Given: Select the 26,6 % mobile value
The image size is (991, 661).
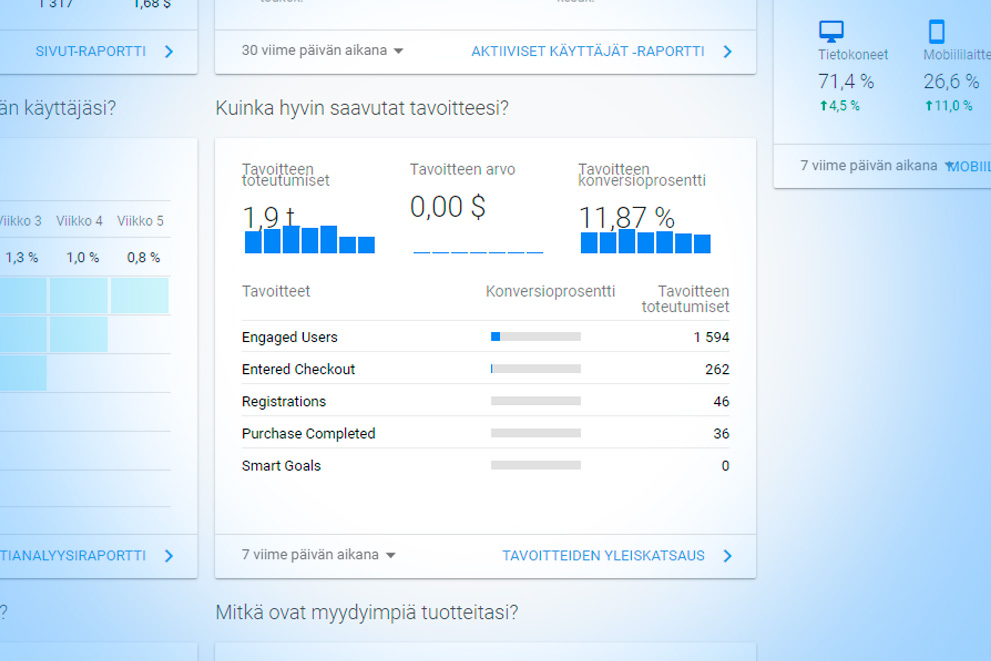Looking at the screenshot, I should click(x=951, y=81).
